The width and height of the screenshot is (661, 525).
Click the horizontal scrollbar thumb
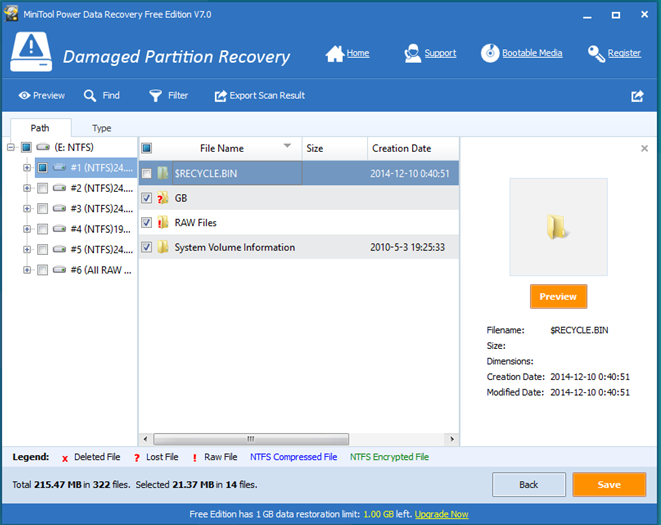point(251,439)
